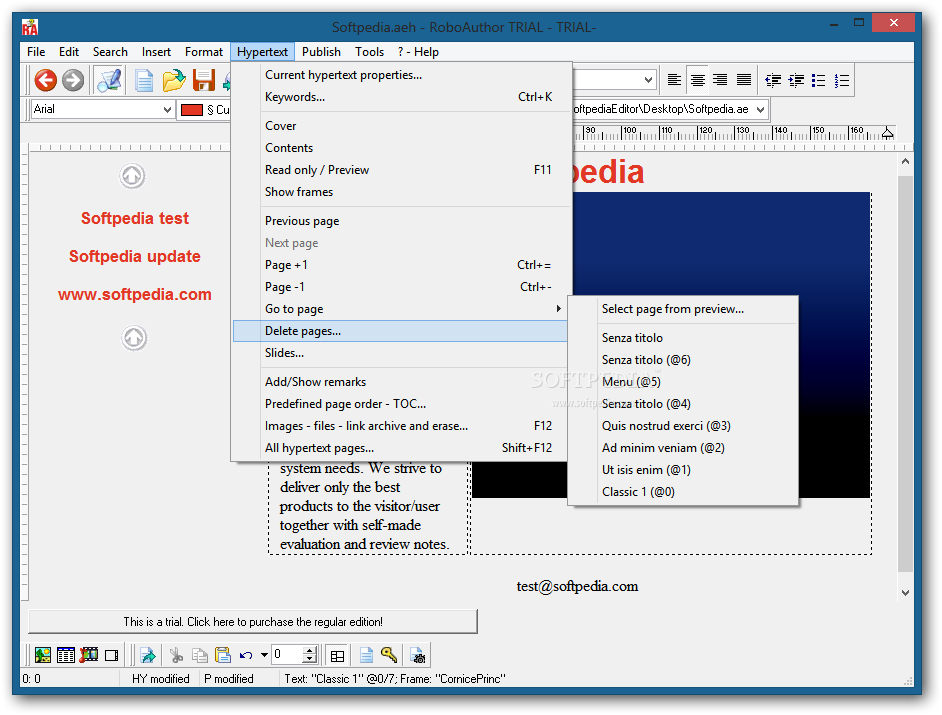Apply numbered list formatting
942x715 pixels.
pyautogui.click(x=842, y=80)
